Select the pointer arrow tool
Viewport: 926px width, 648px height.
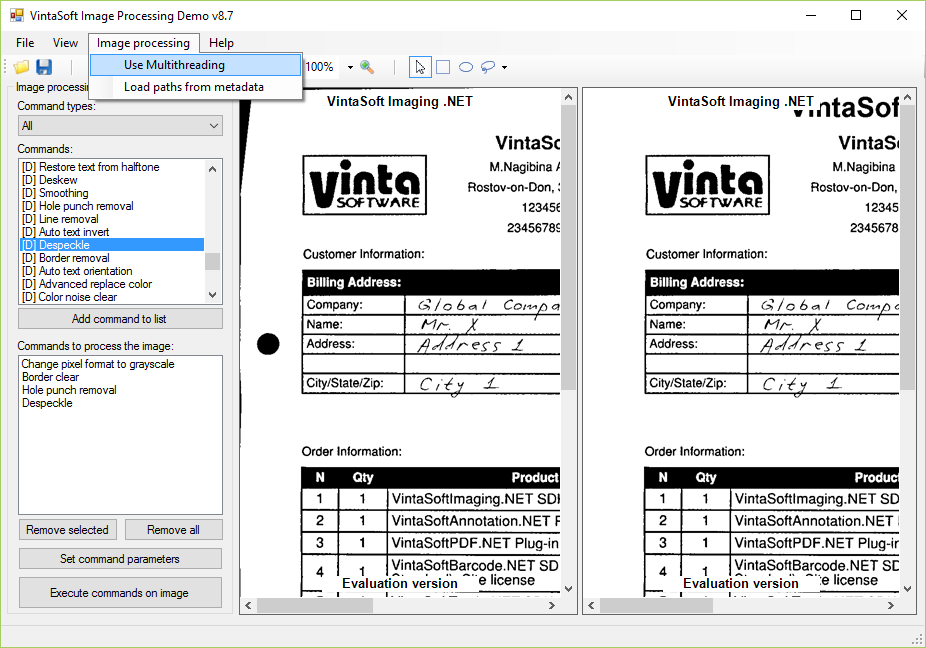click(420, 67)
